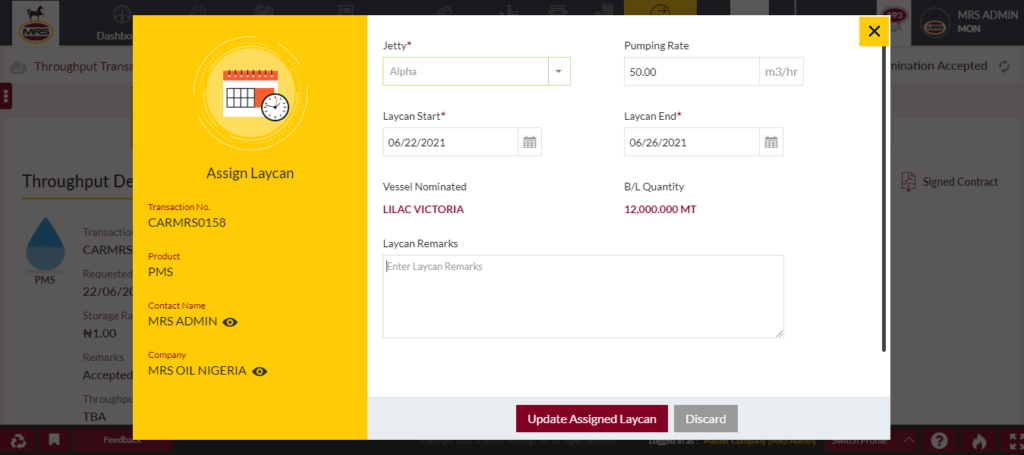The image size is (1024, 455).
Task: Click the PMS product droplet icon
Action: tap(45, 245)
